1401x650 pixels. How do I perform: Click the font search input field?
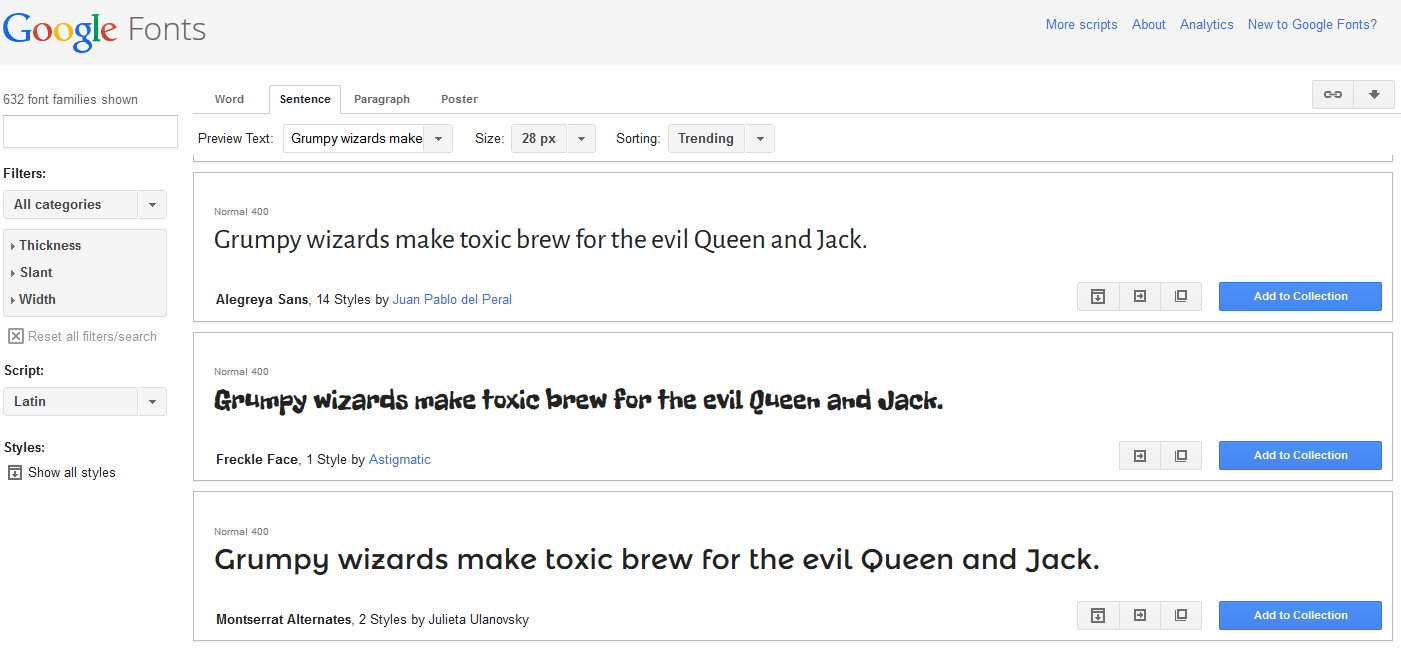pyautogui.click(x=90, y=131)
